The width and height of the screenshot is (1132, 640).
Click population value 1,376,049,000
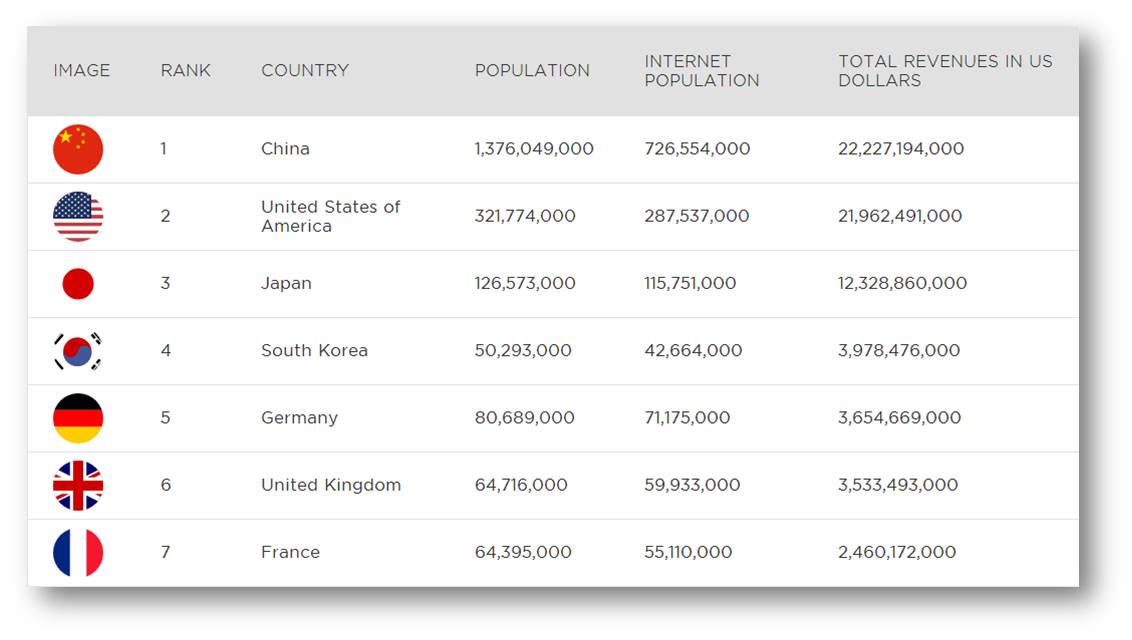tap(534, 149)
